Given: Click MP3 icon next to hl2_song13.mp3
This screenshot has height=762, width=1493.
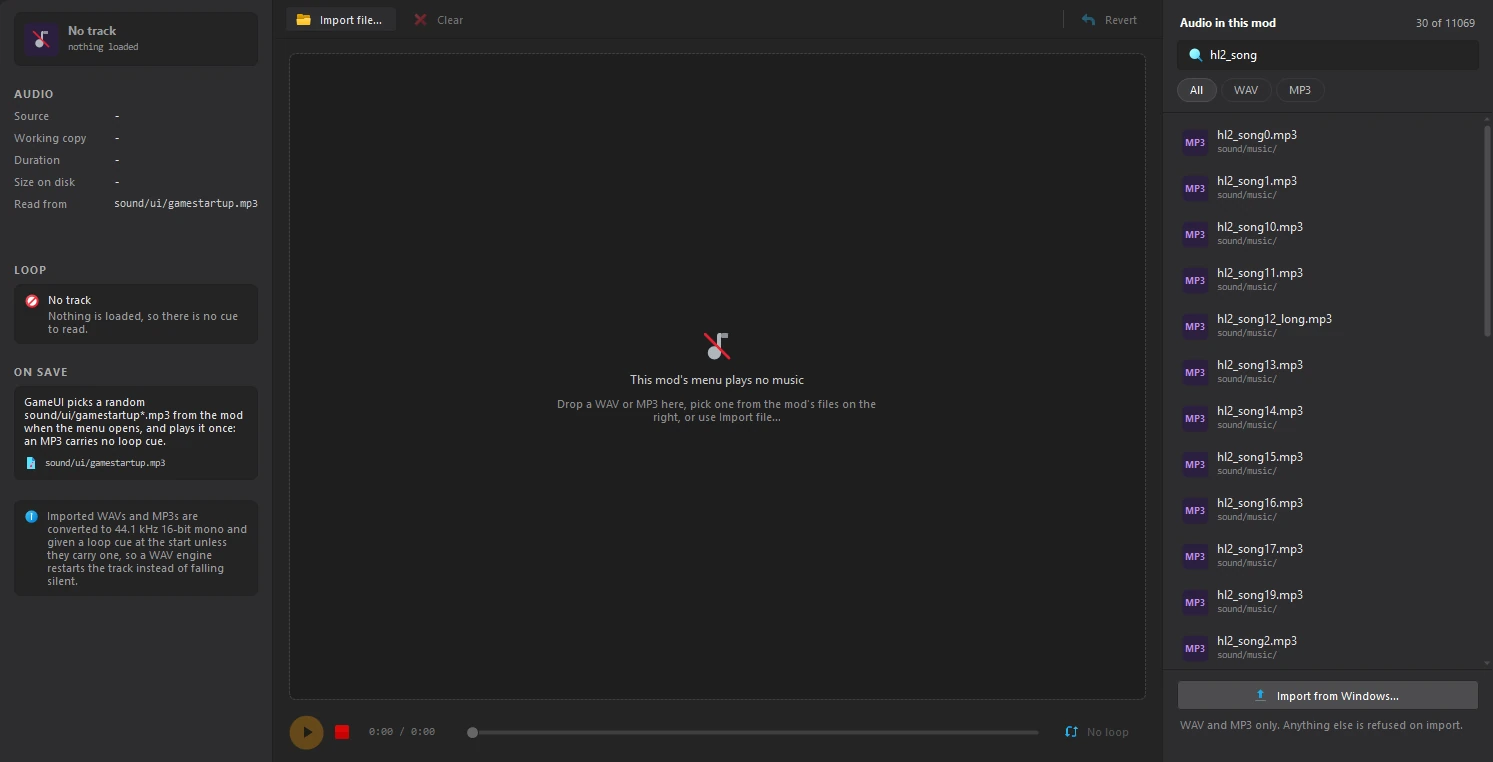Looking at the screenshot, I should (1195, 372).
